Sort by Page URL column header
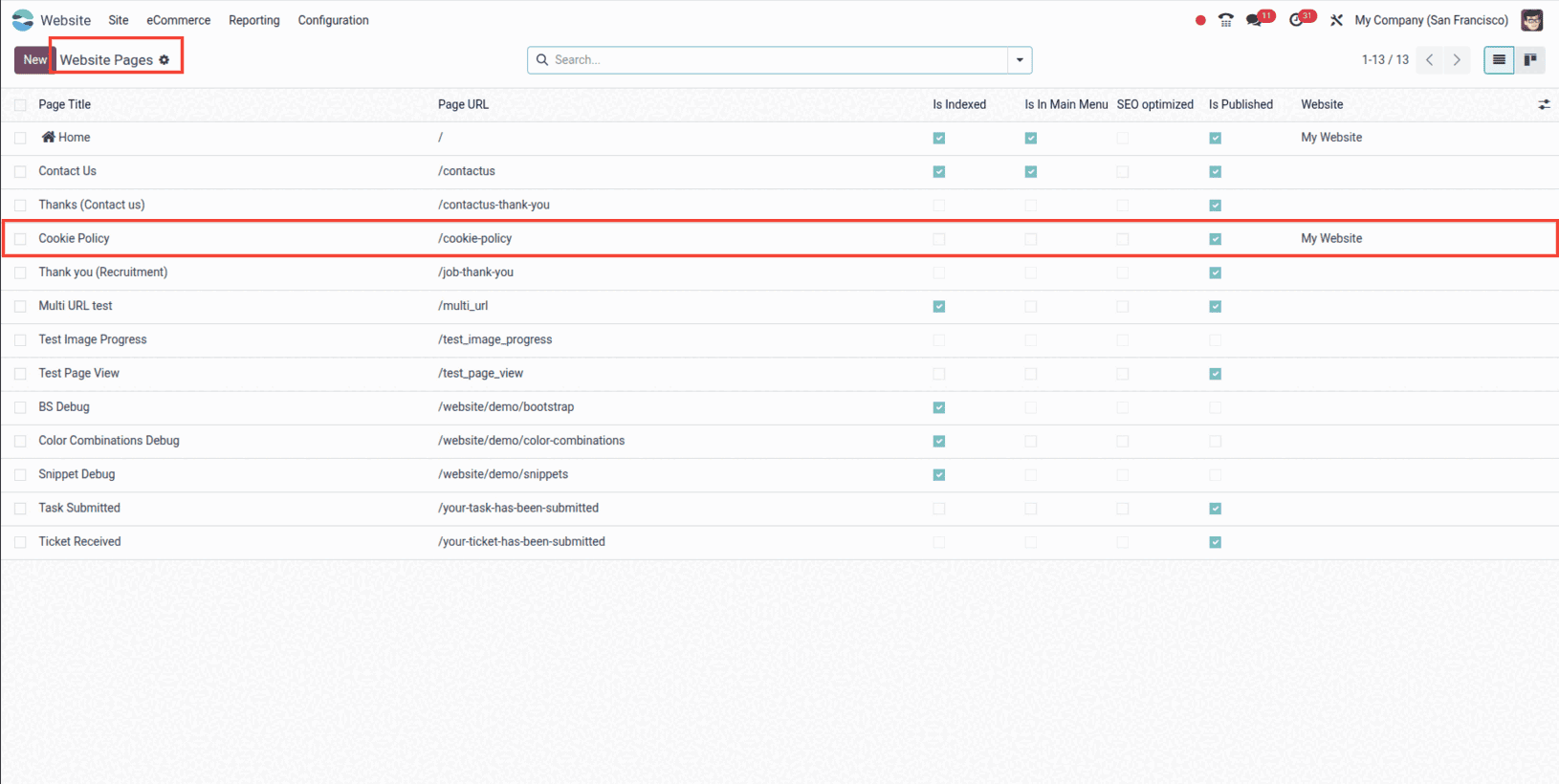Image resolution: width=1559 pixels, height=784 pixels. point(463,104)
